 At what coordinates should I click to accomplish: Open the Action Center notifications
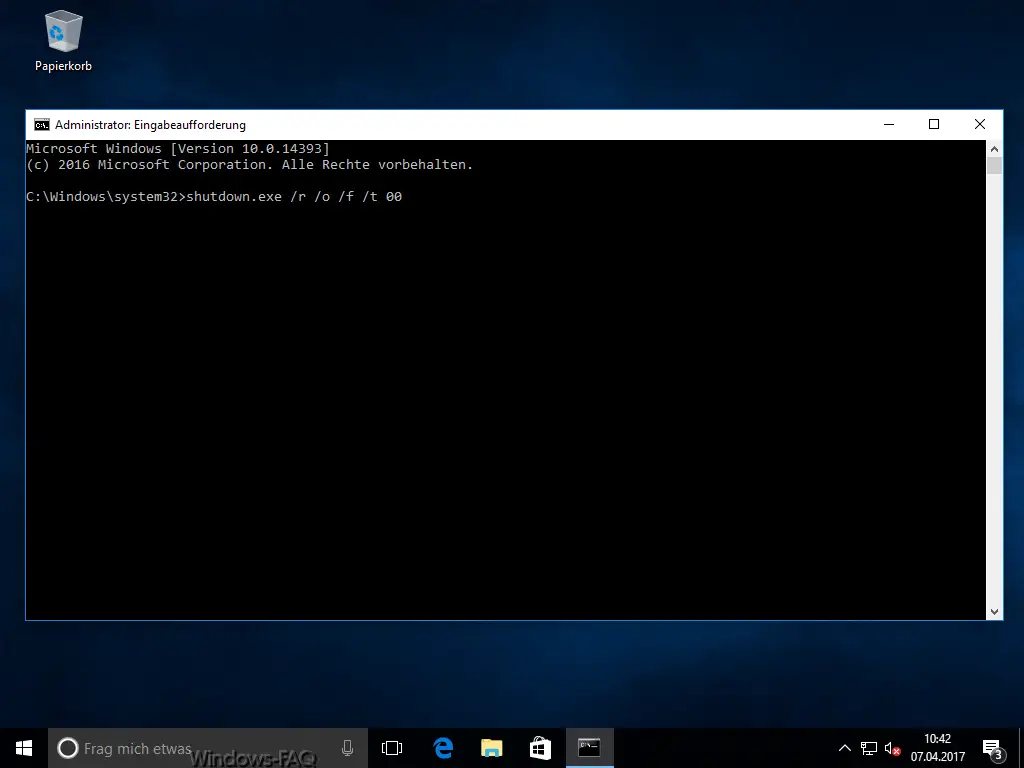[x=992, y=748]
